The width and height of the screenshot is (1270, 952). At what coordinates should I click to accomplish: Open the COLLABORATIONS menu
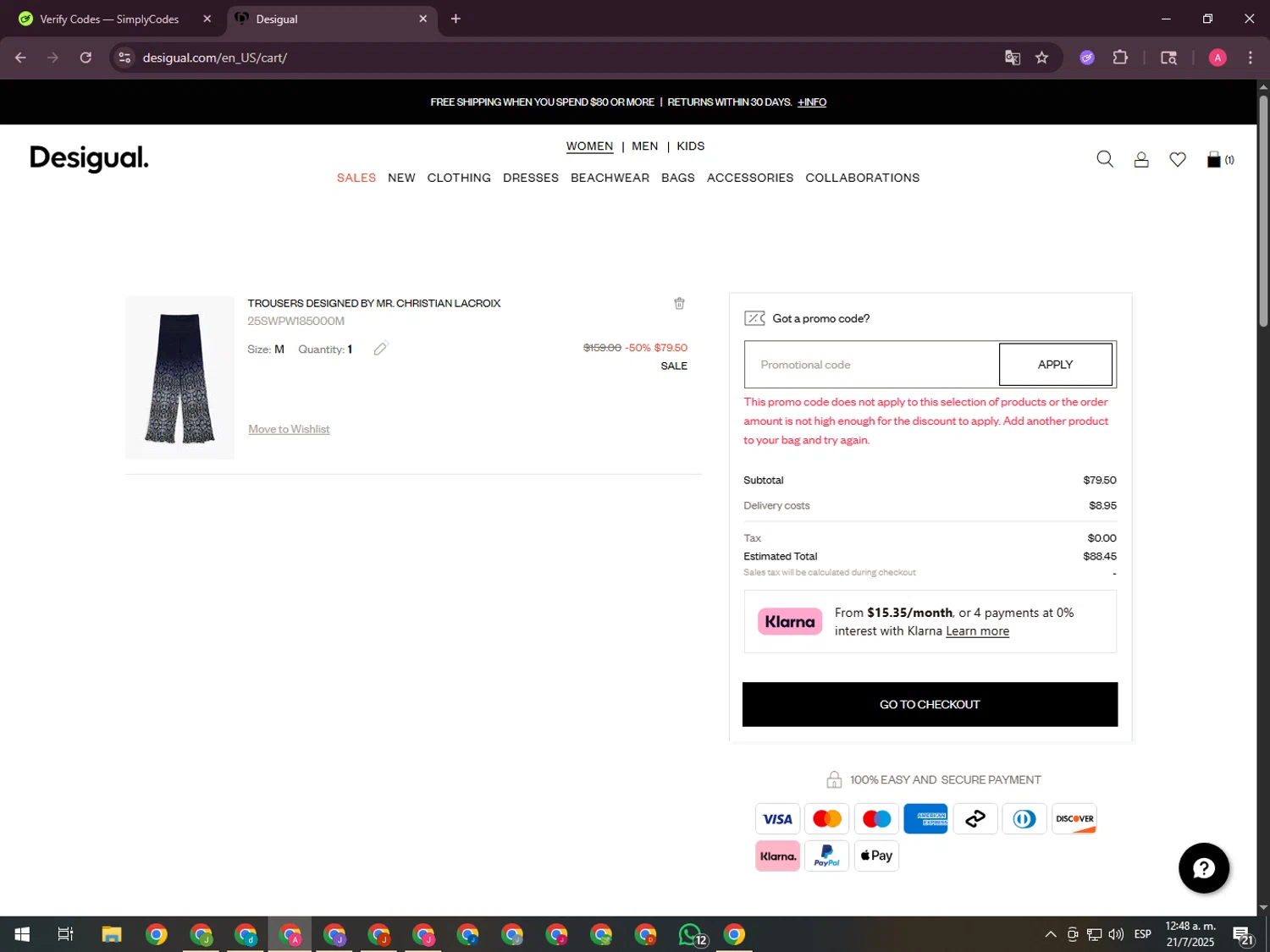click(862, 178)
